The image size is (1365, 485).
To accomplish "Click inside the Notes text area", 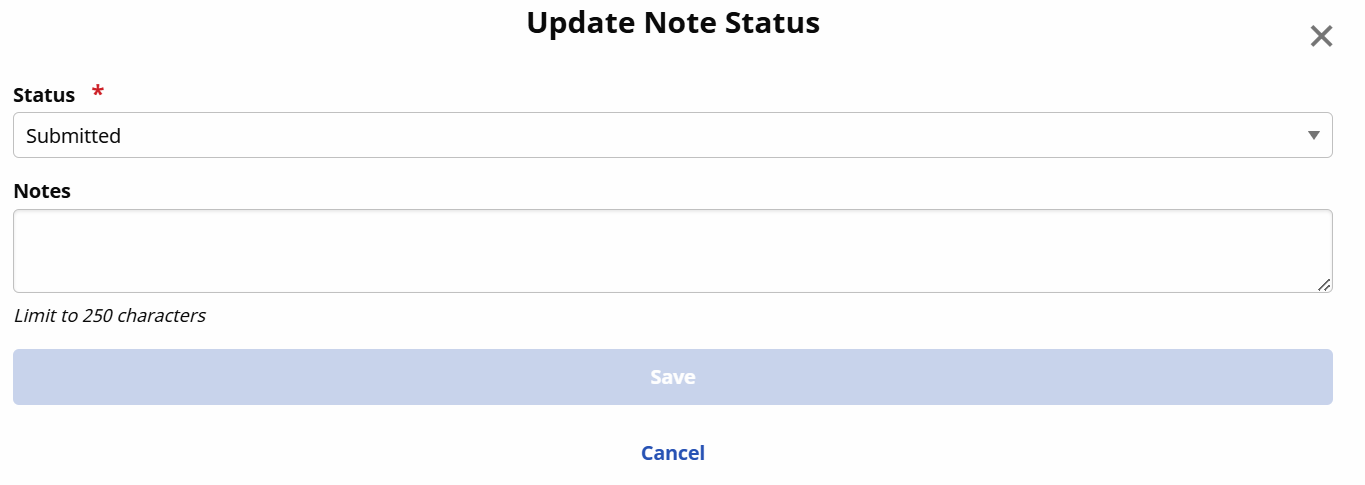I will tap(672, 250).
